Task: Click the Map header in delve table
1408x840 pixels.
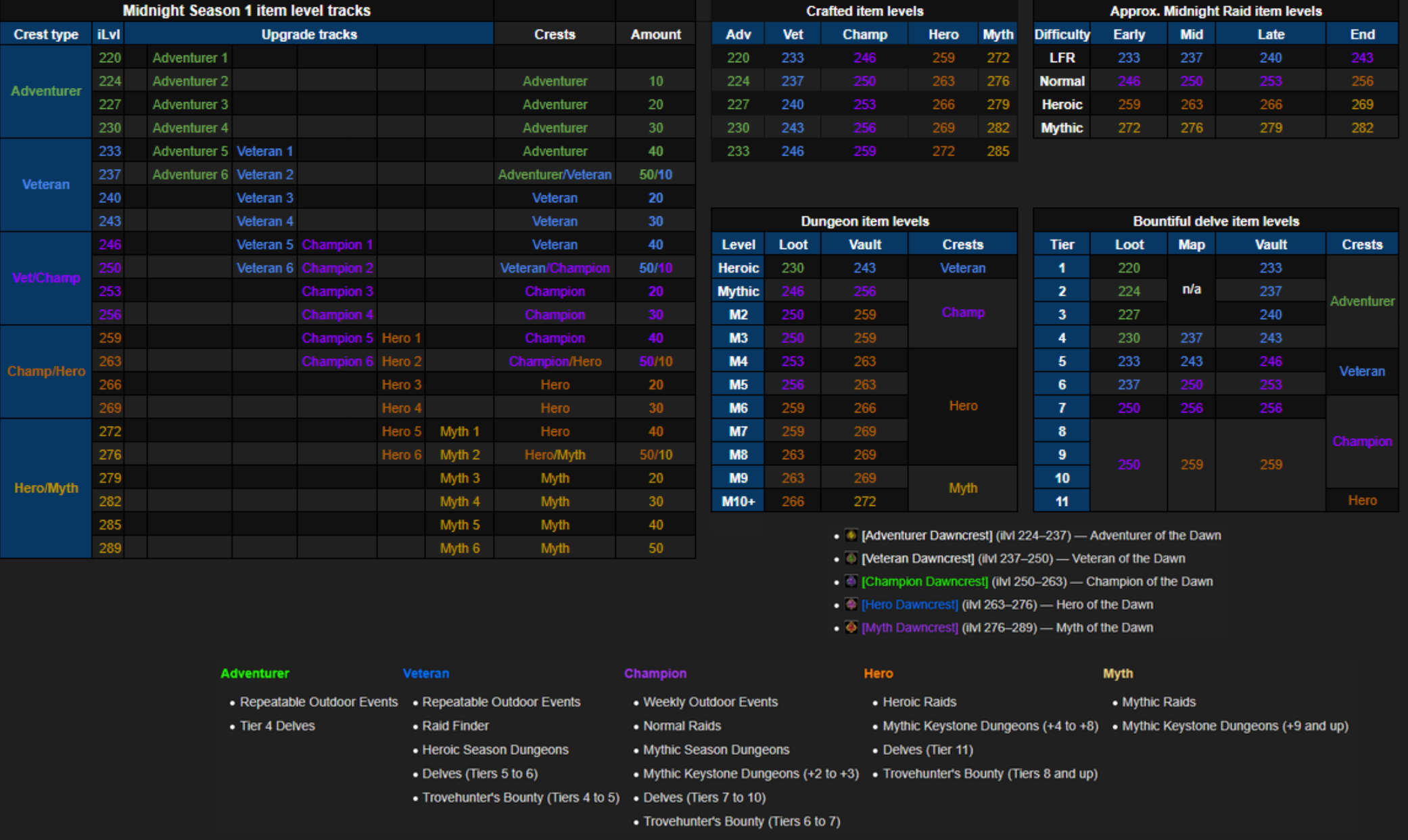Action: coord(1191,245)
